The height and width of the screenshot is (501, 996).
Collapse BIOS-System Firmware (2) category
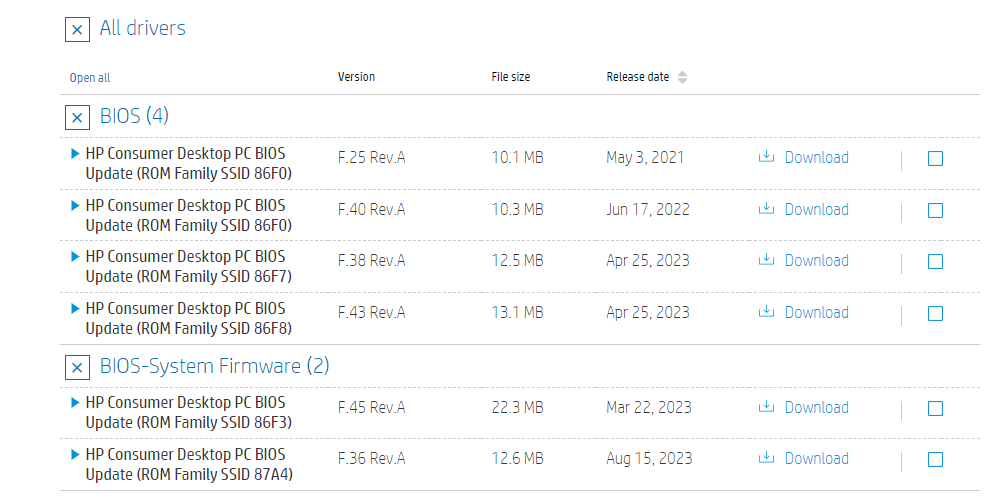click(x=77, y=367)
